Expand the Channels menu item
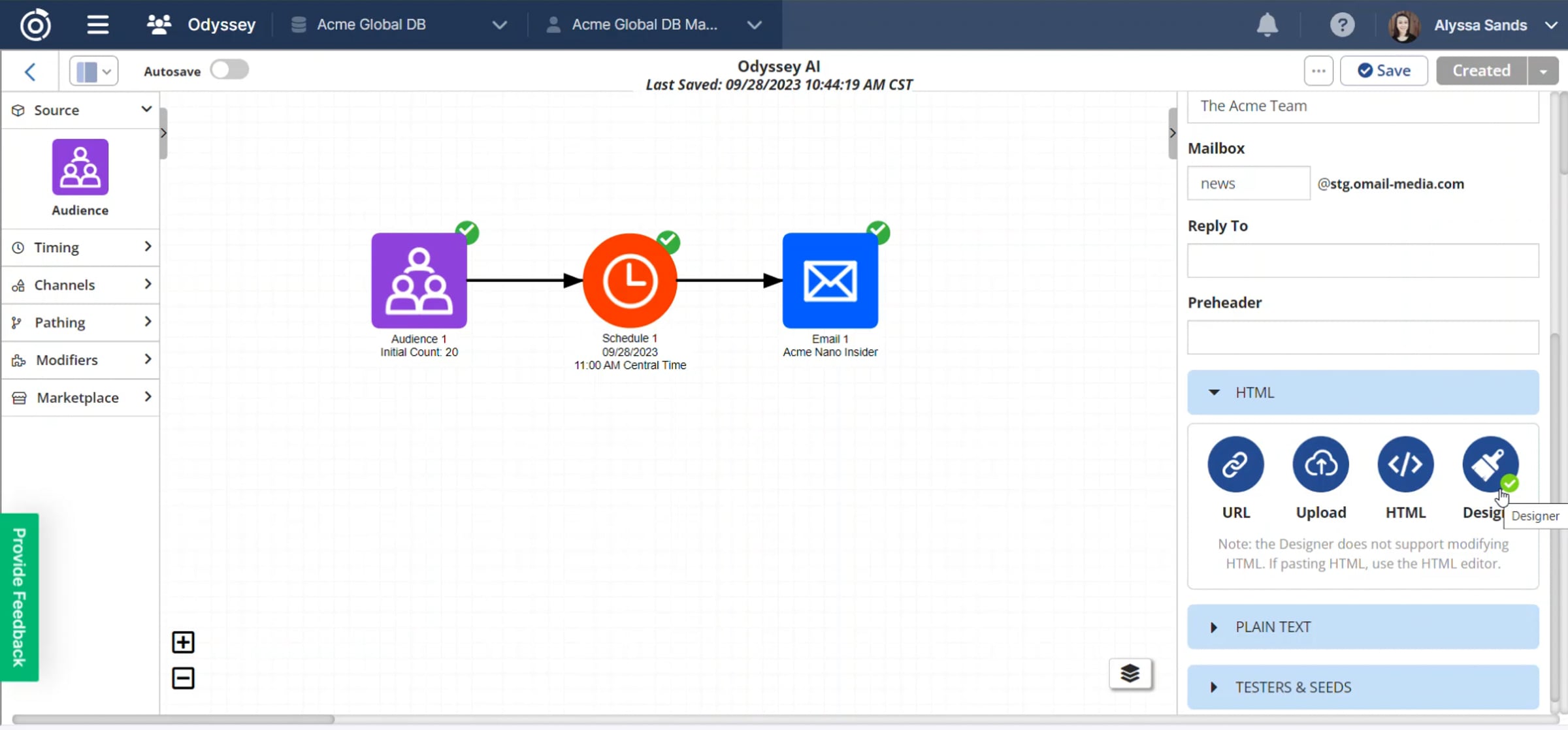 [x=80, y=285]
